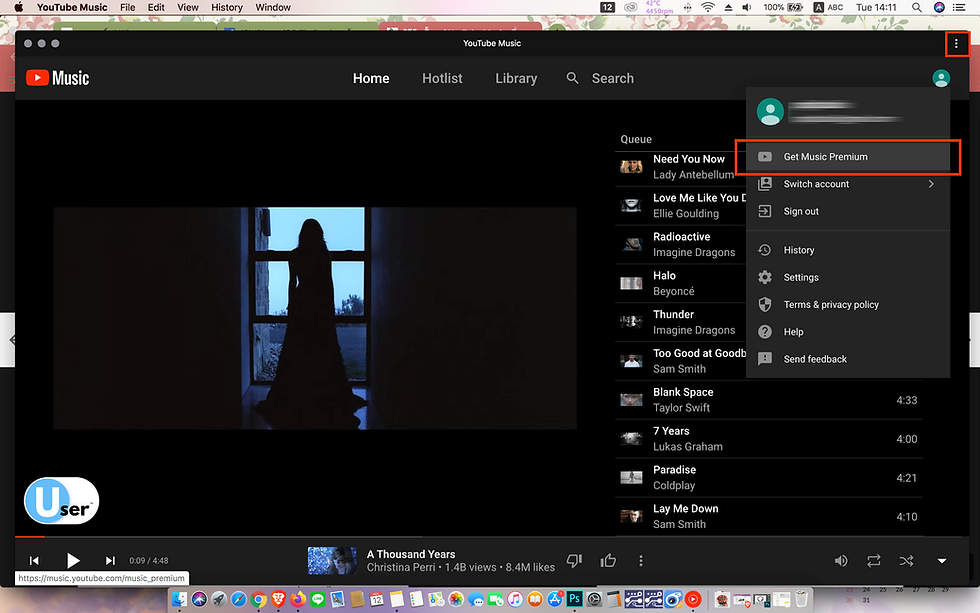Like A Thousand Years with thumbs up
Screen dimensions: 980x613
click(608, 561)
